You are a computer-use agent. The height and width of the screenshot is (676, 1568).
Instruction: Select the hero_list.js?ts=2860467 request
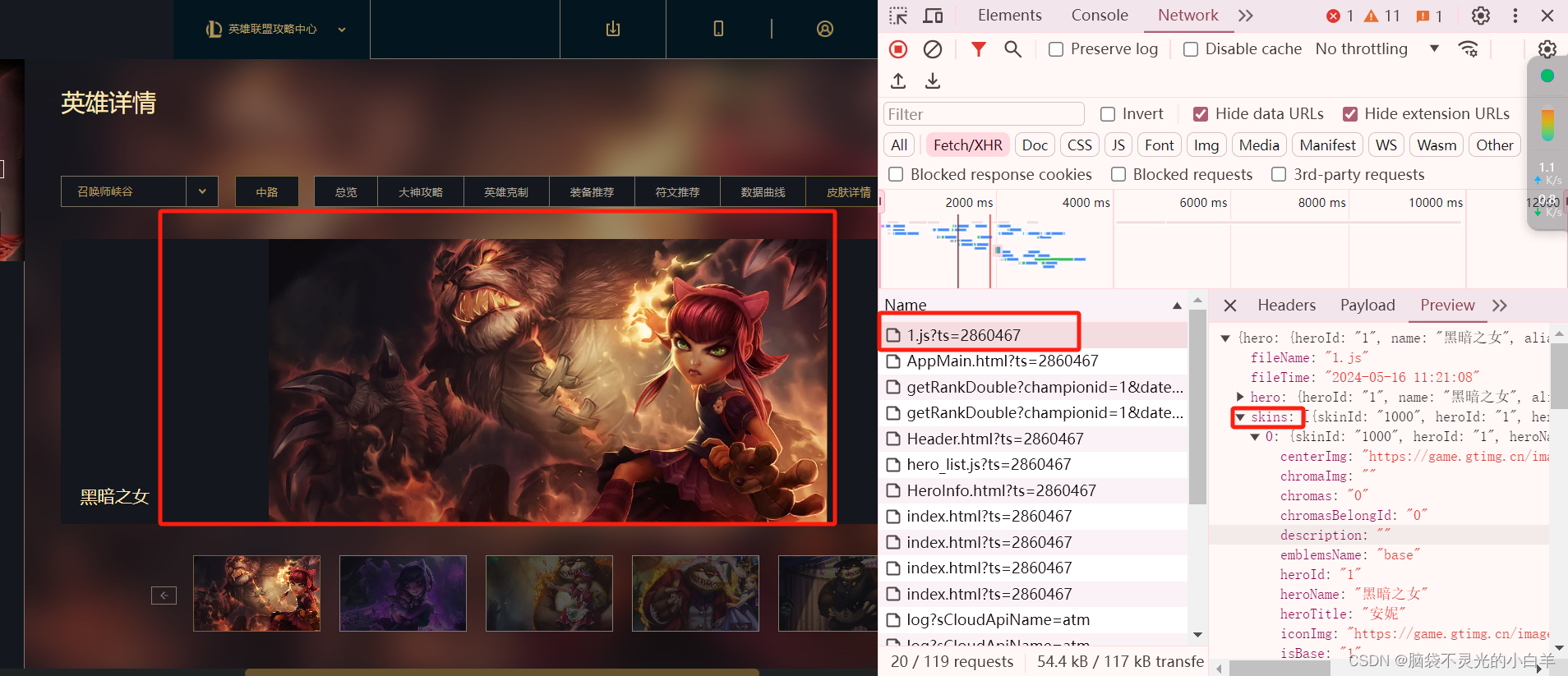[1033, 465]
